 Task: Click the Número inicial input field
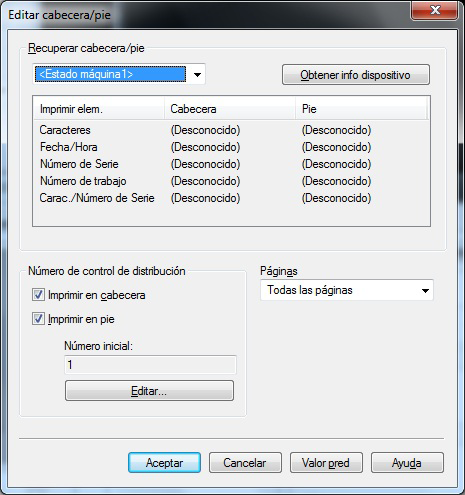[150, 365]
